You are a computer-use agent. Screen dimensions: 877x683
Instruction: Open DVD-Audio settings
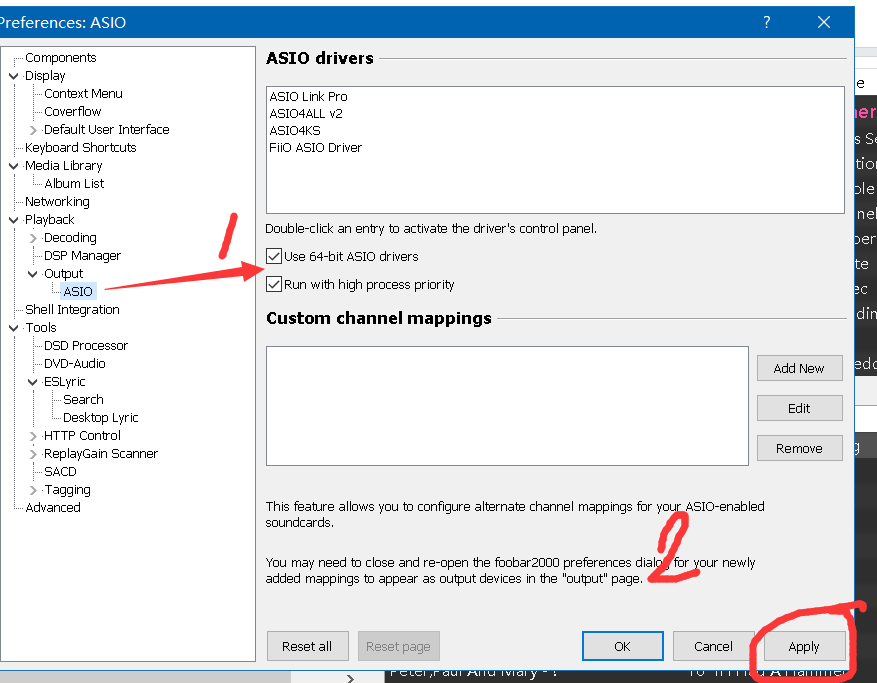point(74,364)
